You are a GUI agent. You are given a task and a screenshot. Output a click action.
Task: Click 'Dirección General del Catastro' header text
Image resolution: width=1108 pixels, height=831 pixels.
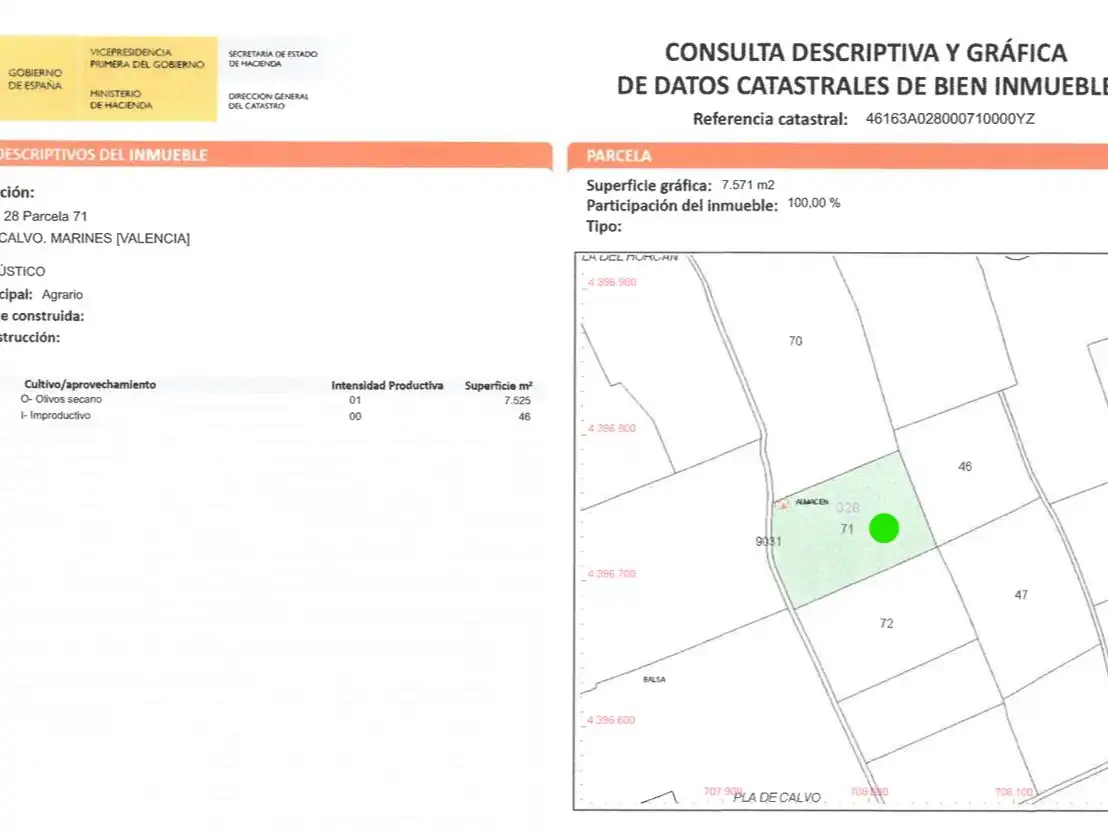(x=269, y=101)
